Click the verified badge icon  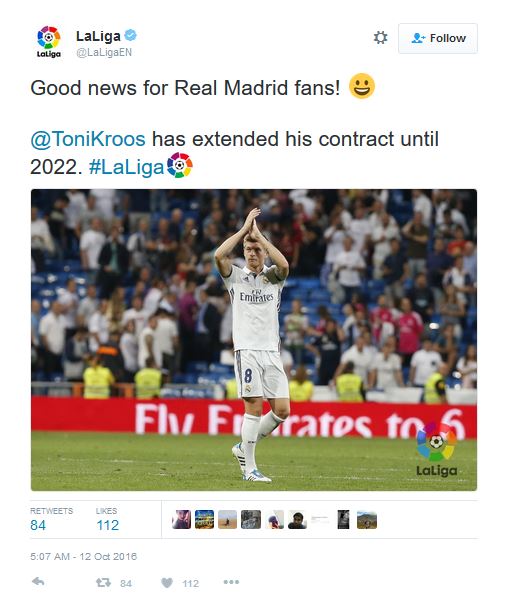131,35
